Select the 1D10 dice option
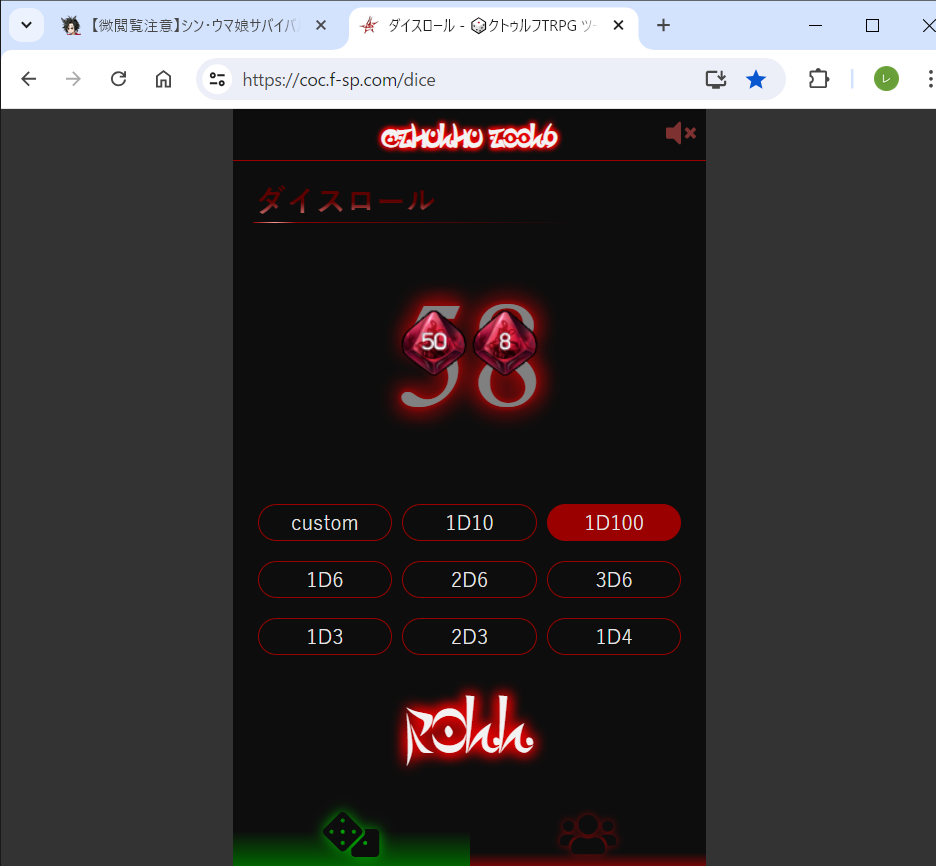Screen dimensions: 936x866 pos(469,523)
